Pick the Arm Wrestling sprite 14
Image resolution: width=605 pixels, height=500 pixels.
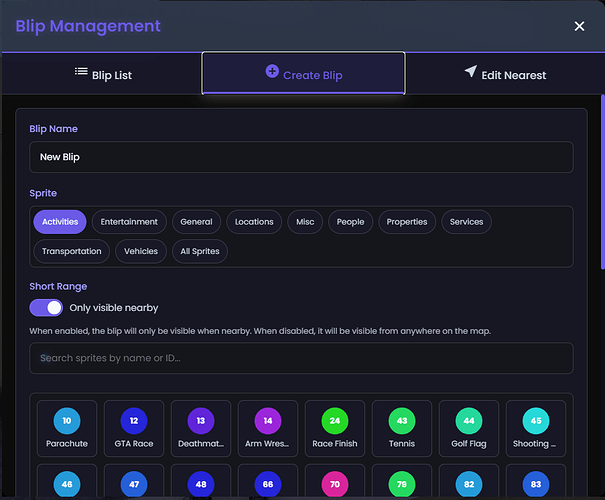pos(268,429)
